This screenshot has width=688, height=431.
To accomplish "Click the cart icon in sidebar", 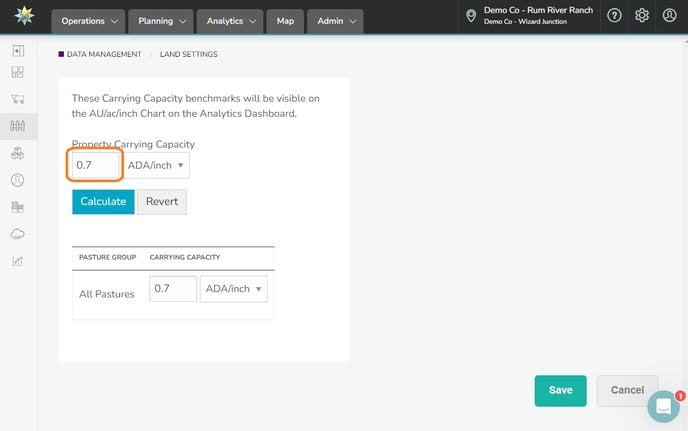I will [x=17, y=99].
